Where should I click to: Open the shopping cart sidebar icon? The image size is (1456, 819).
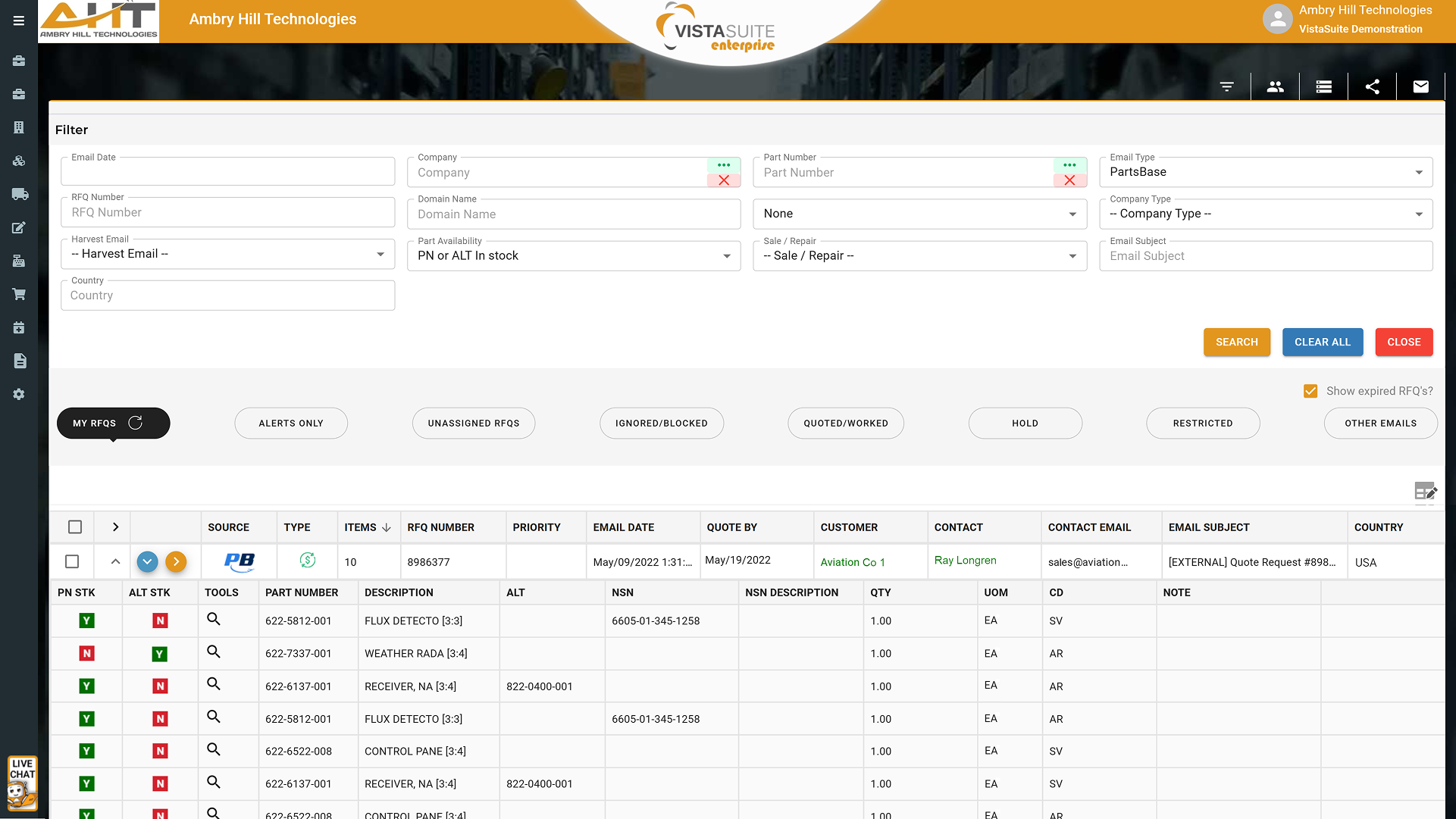[x=19, y=294]
